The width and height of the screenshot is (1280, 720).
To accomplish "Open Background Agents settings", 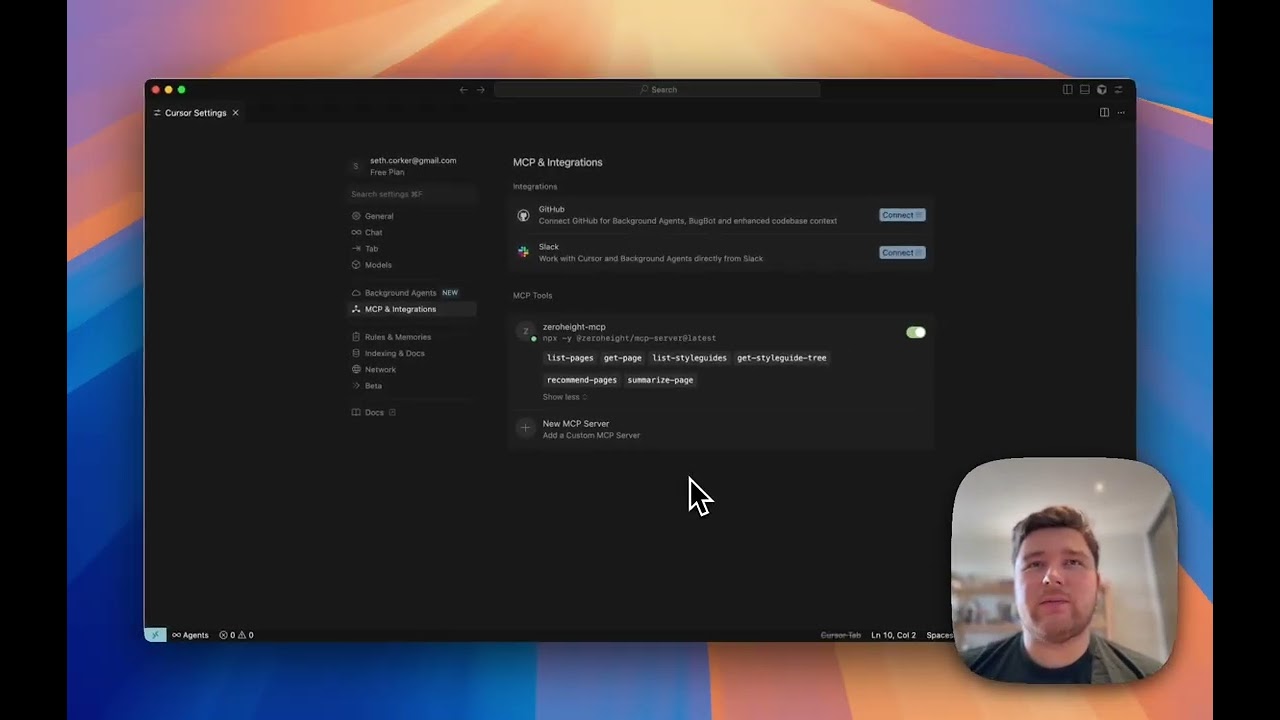I will pos(404,293).
